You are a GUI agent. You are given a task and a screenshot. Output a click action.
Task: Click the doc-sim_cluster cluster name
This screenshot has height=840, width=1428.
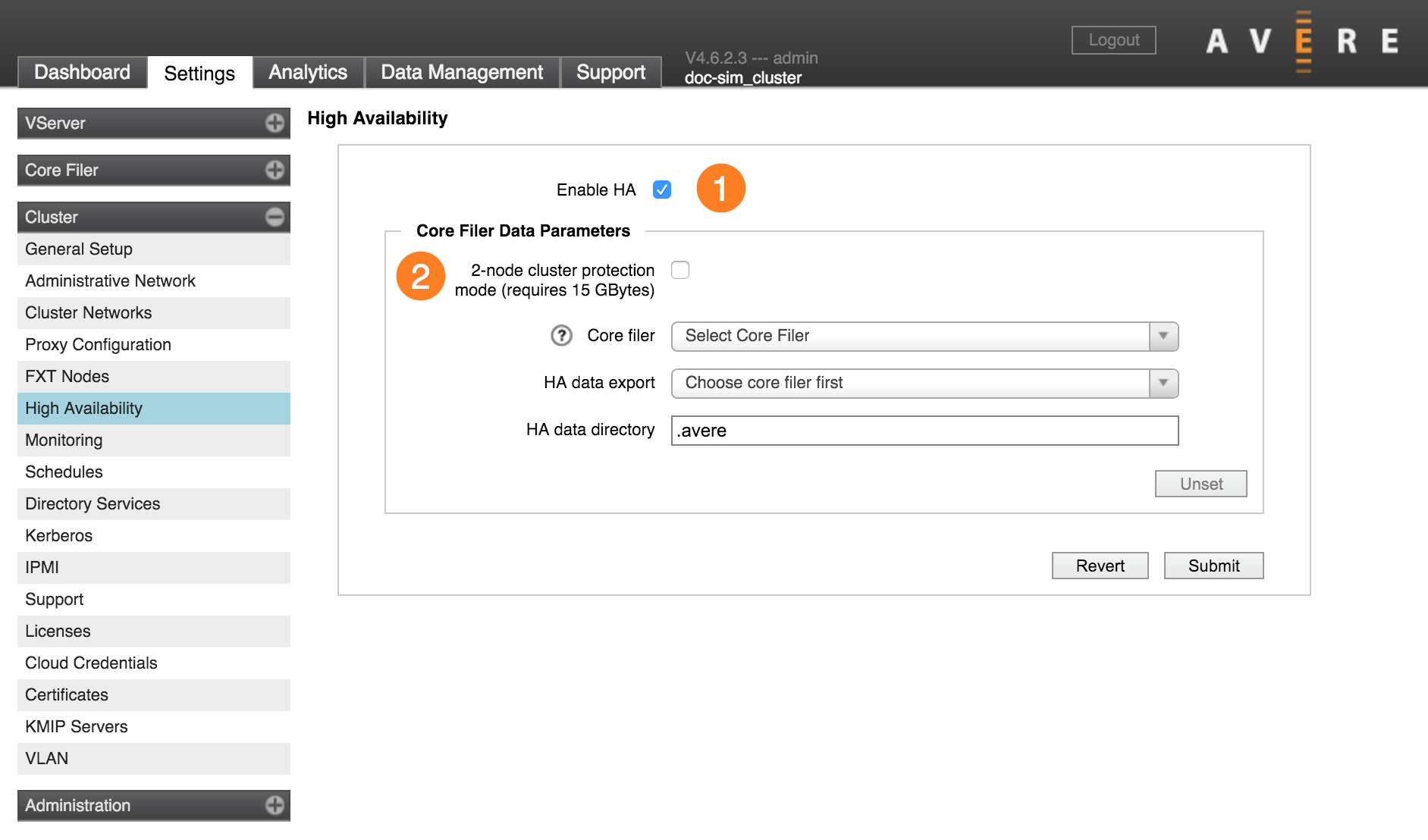pyautogui.click(x=742, y=77)
